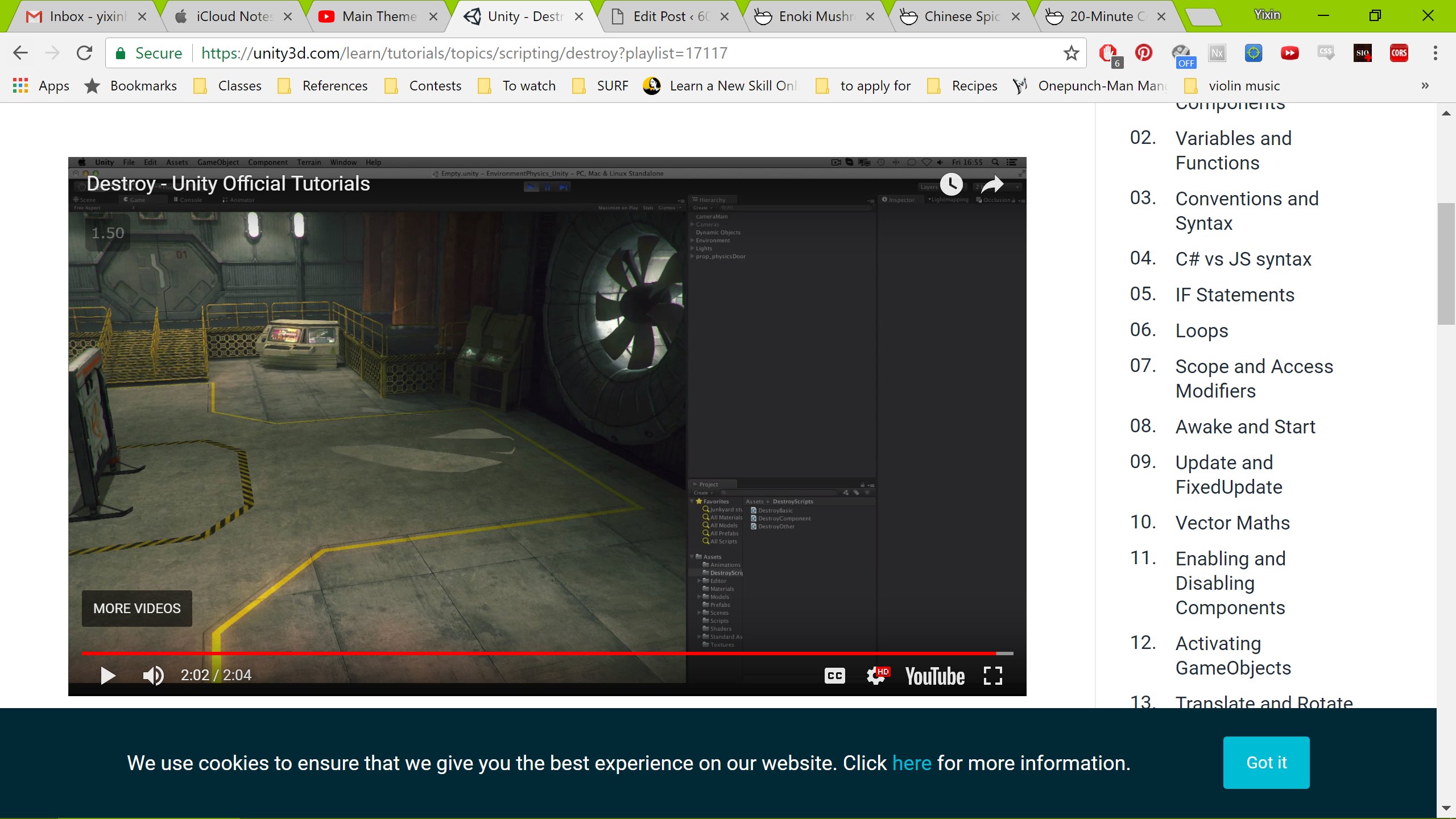Open the cookie info 'here' link
Viewport: 1456px width, 819px height.
click(x=912, y=763)
